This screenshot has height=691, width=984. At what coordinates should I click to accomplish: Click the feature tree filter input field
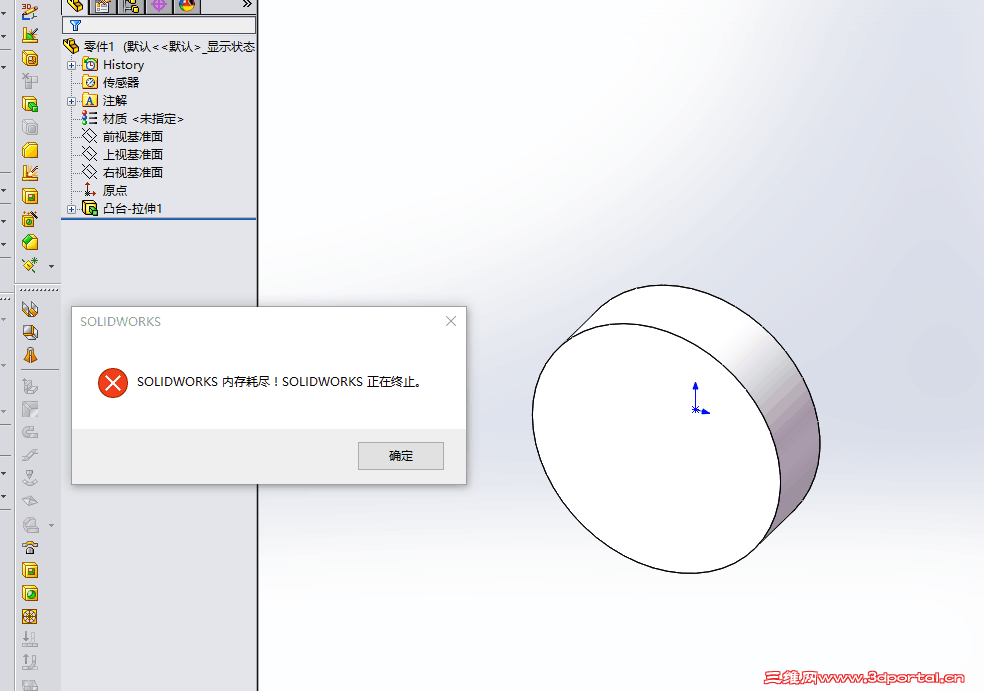tap(159, 25)
